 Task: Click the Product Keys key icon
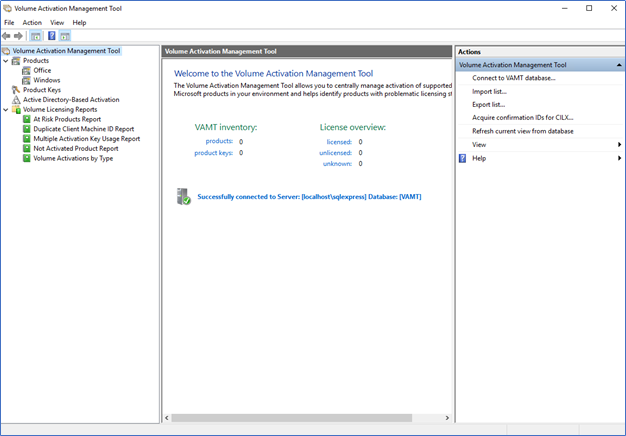click(16, 90)
